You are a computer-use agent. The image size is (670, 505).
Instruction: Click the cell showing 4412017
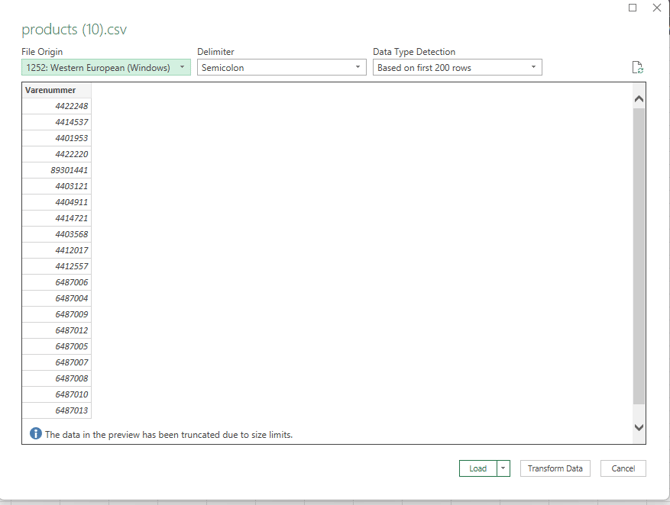57,250
